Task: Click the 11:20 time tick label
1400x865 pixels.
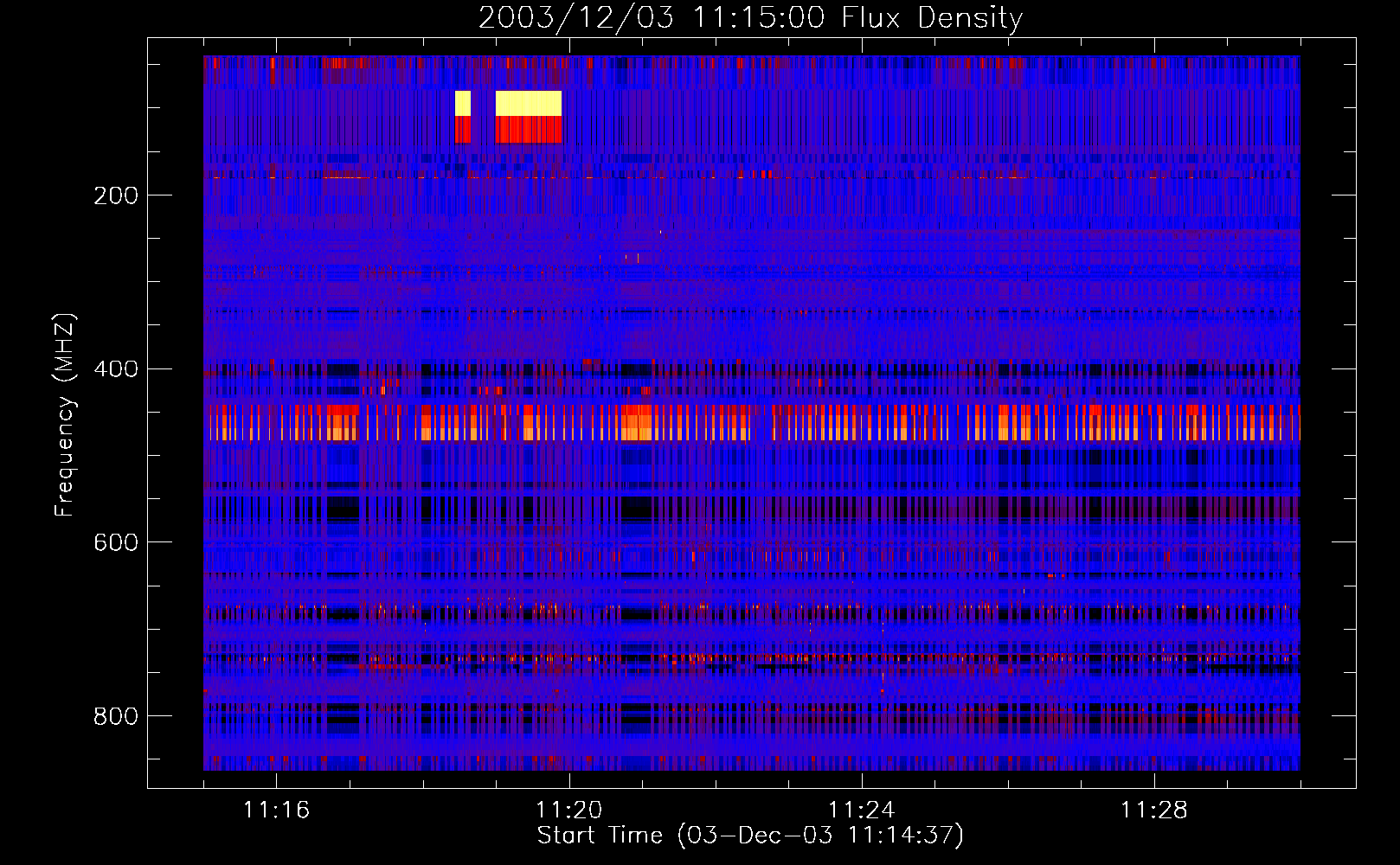Action: (x=568, y=810)
